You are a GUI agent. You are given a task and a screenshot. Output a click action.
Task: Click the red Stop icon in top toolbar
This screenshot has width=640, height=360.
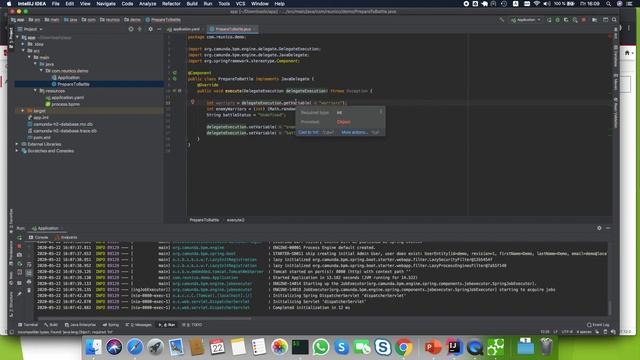tap(584, 20)
